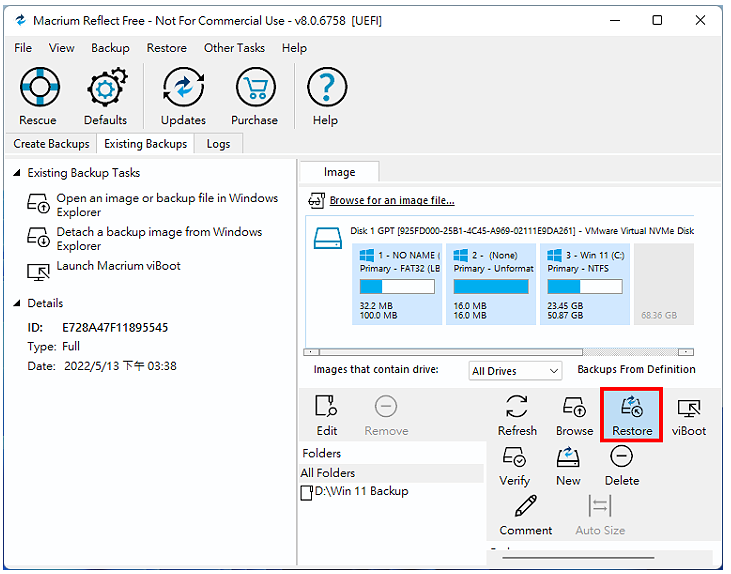This screenshot has height=574, width=731.
Task: Open the Backup menu
Action: 110,48
